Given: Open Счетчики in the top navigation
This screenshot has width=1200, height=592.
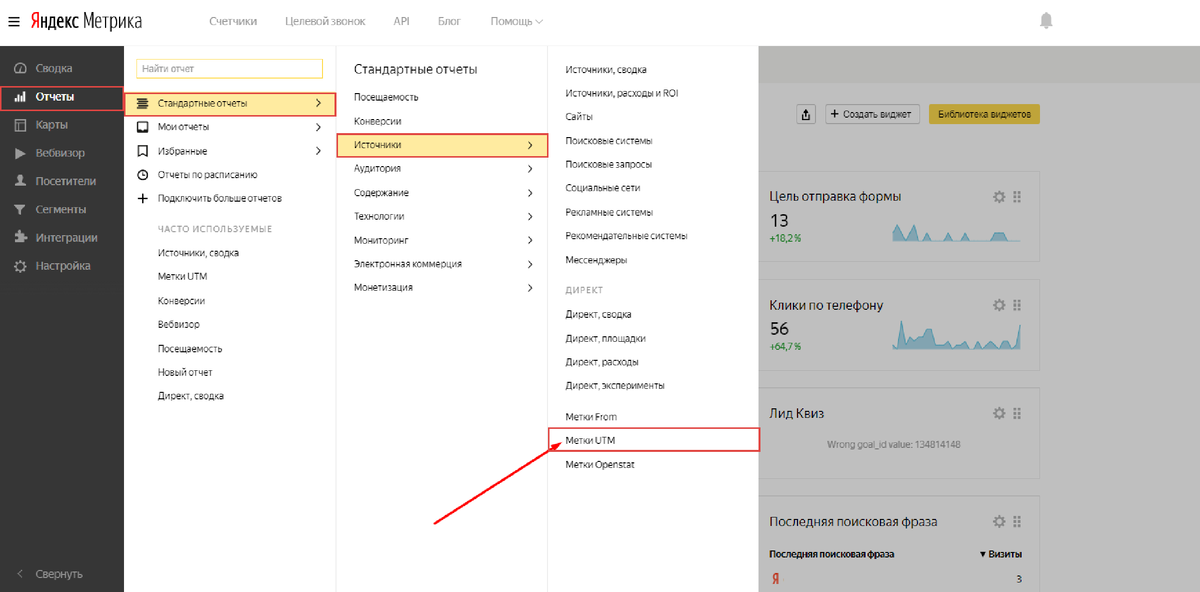Looking at the screenshot, I should pos(233,21).
